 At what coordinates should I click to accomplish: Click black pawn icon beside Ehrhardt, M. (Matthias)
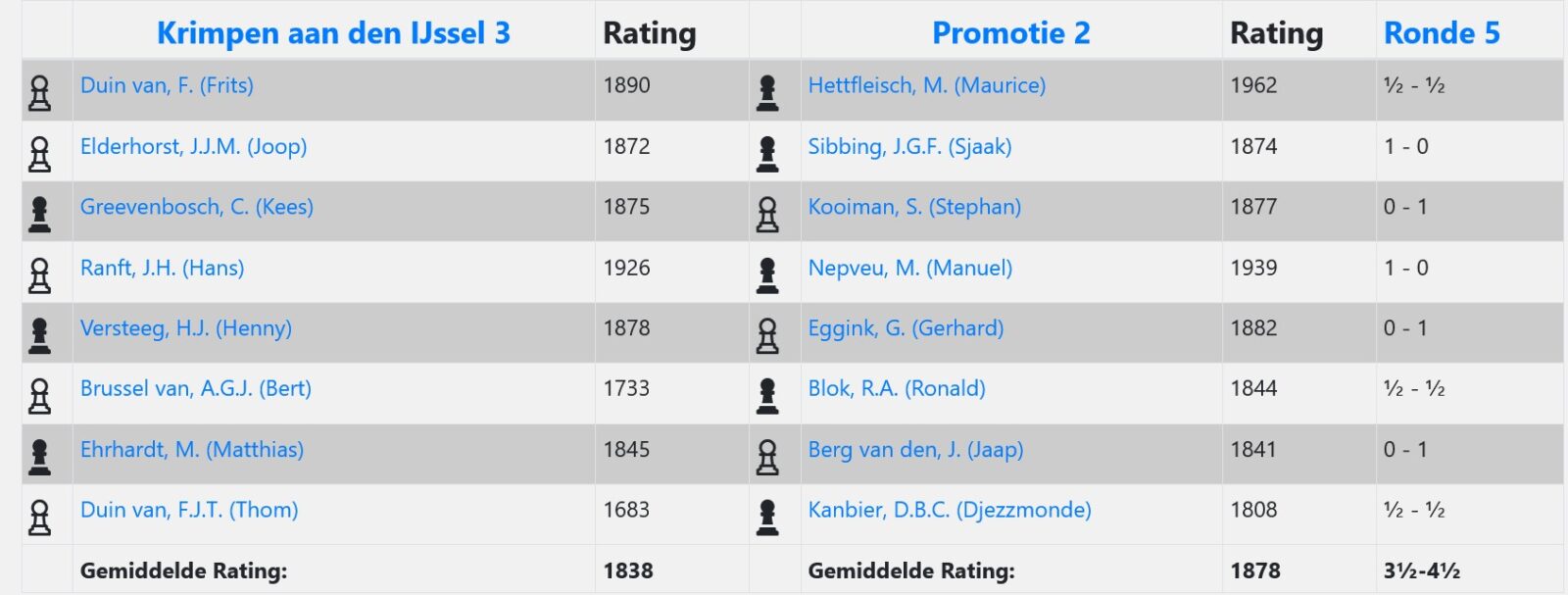pyautogui.click(x=40, y=457)
